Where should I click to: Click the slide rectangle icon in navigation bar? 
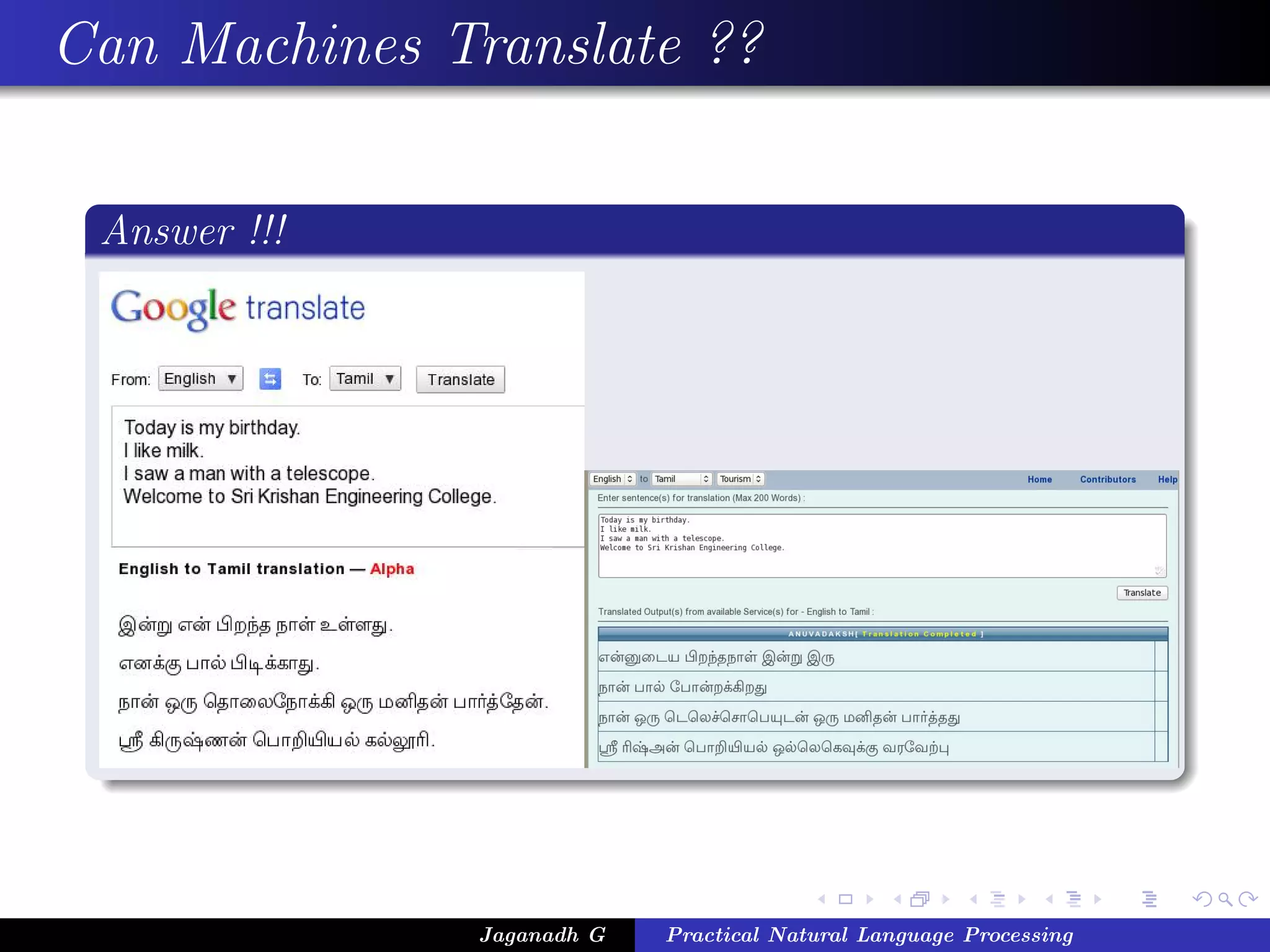pos(845,899)
